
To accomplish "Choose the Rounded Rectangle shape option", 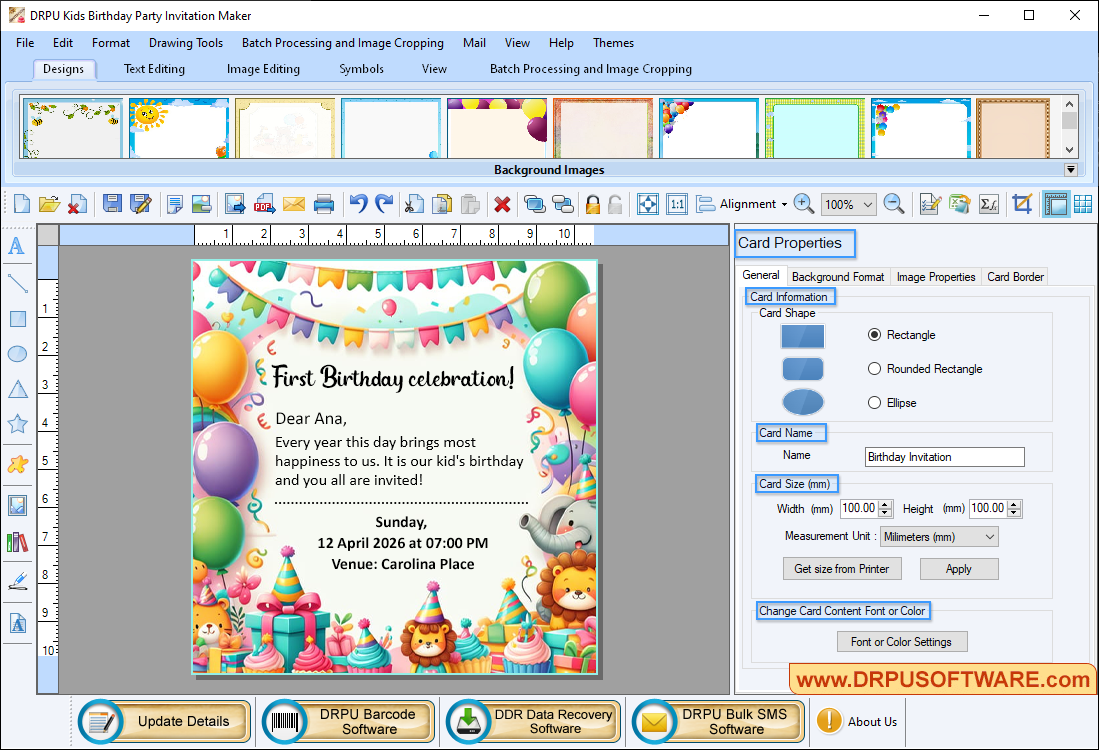I will (x=873, y=368).
